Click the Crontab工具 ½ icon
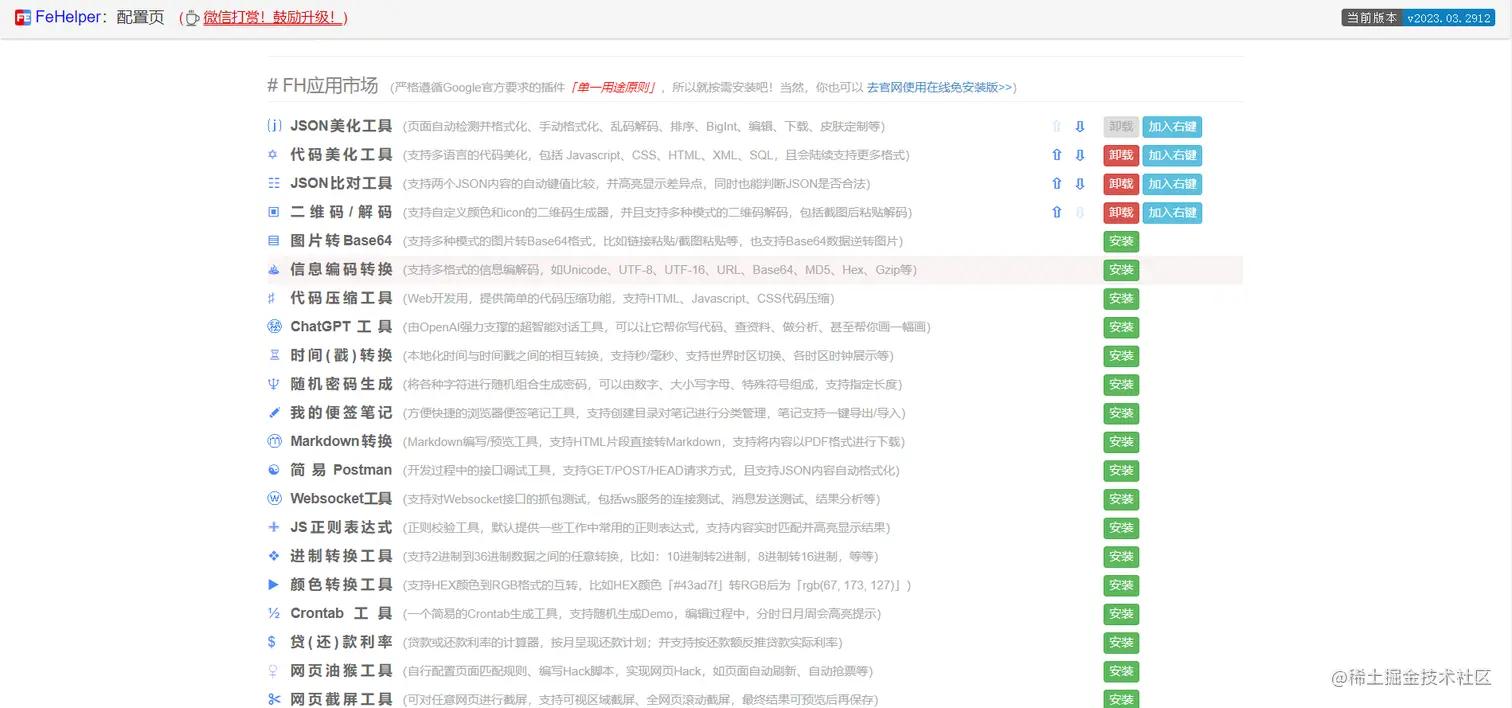The width and height of the screenshot is (1512, 708). (274, 613)
